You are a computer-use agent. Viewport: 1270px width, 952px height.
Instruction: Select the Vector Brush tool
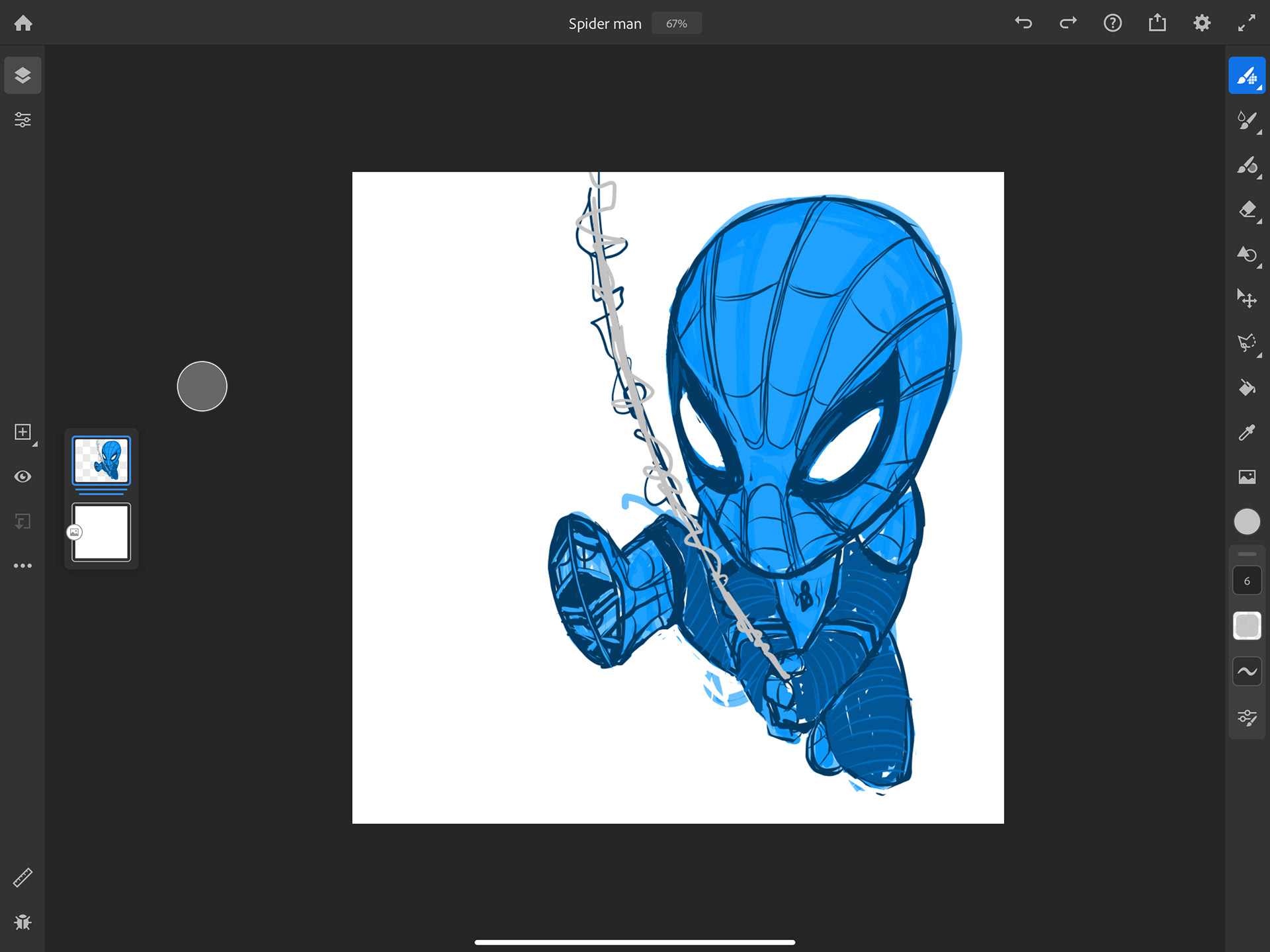(x=1246, y=165)
